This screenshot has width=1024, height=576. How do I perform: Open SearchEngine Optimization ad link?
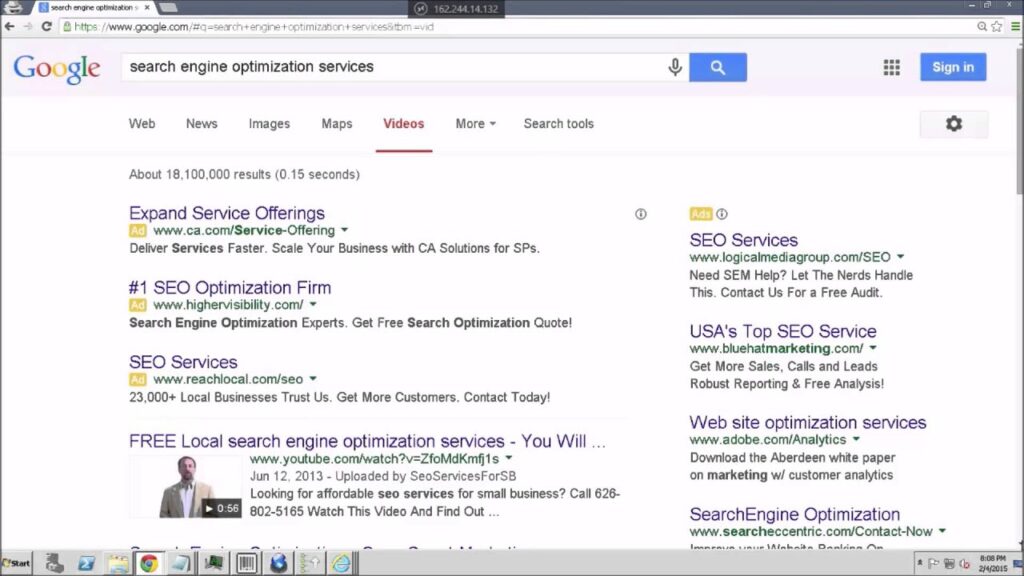(794, 514)
